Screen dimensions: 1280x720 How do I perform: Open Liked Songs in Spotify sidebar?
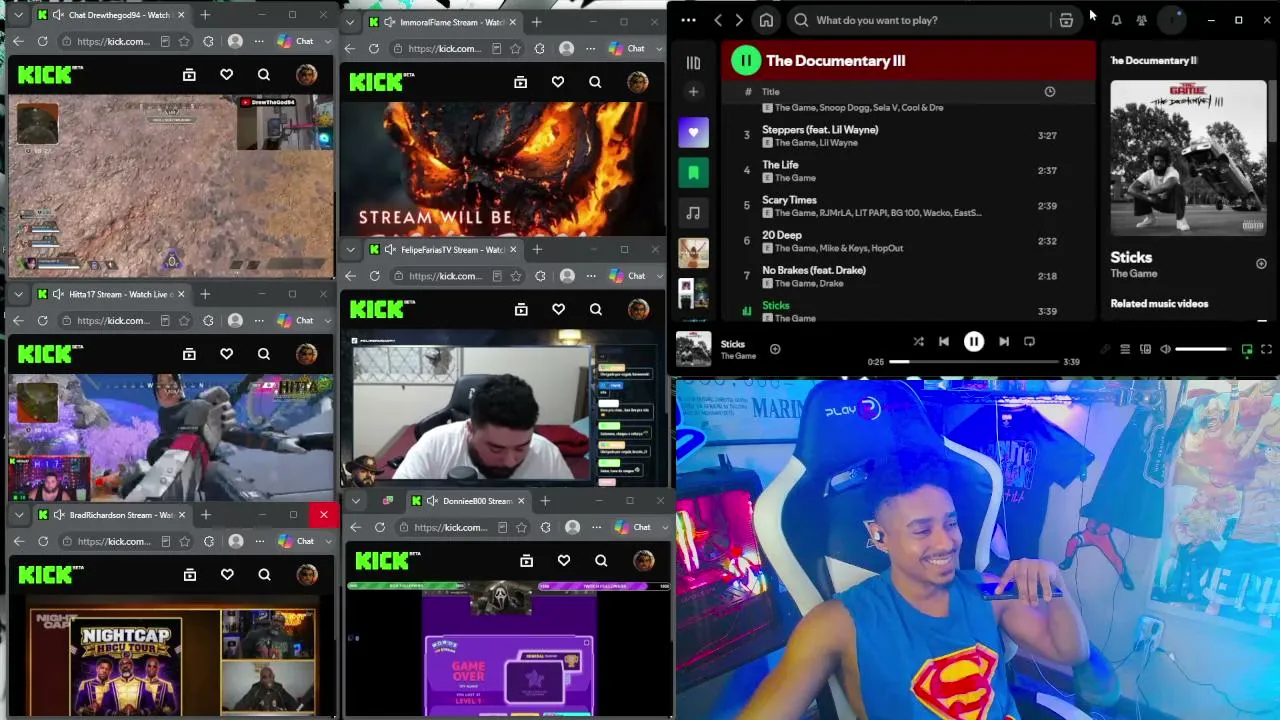pyautogui.click(x=693, y=132)
